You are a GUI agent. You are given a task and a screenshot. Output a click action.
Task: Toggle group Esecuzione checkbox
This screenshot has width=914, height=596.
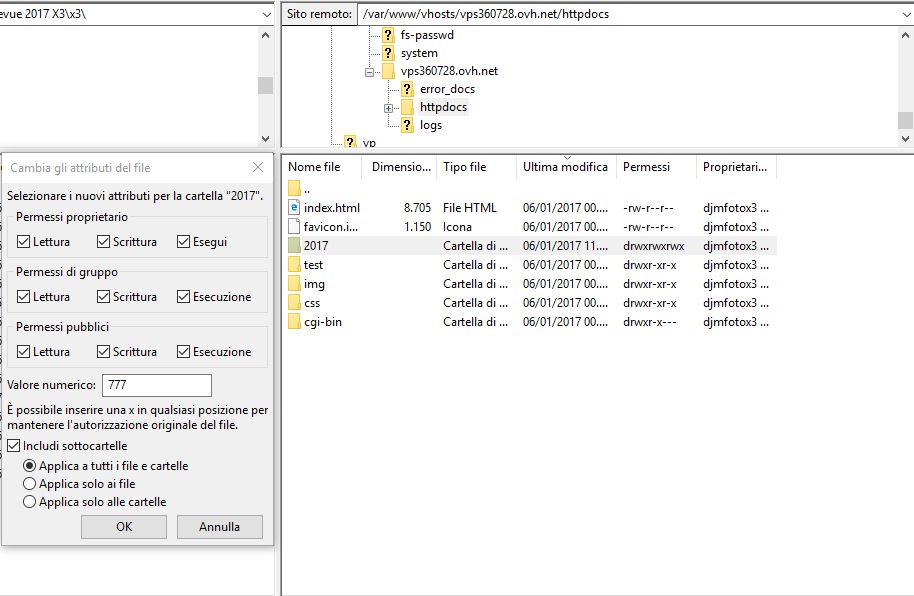[x=183, y=297]
